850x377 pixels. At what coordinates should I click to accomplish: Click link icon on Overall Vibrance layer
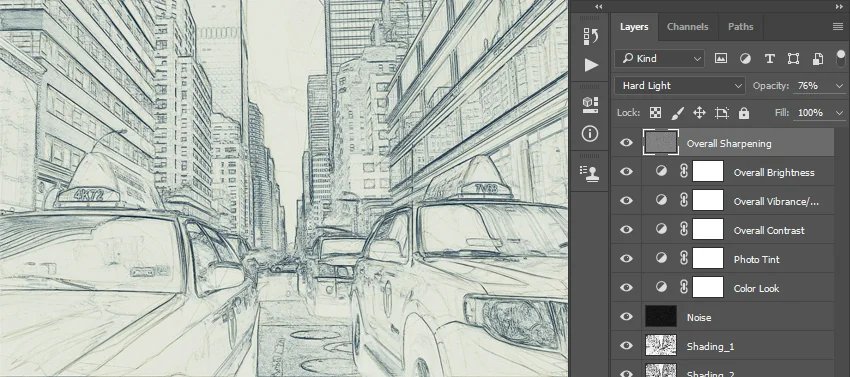tap(684, 200)
